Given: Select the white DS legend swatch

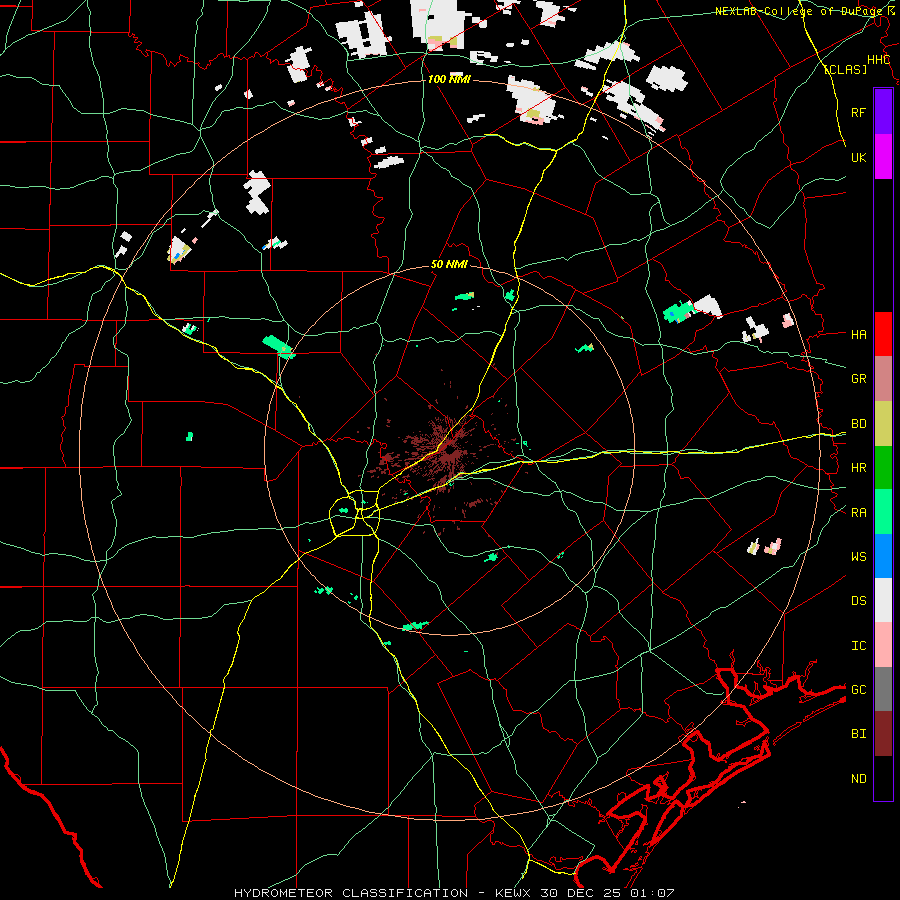Looking at the screenshot, I should (883, 600).
